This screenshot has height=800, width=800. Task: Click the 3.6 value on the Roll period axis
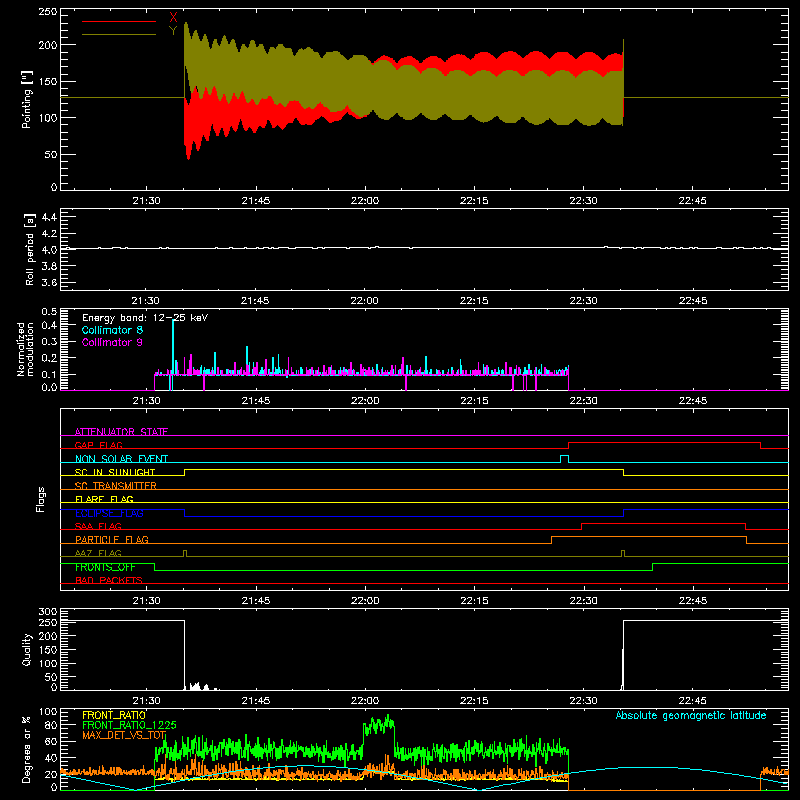point(49,282)
